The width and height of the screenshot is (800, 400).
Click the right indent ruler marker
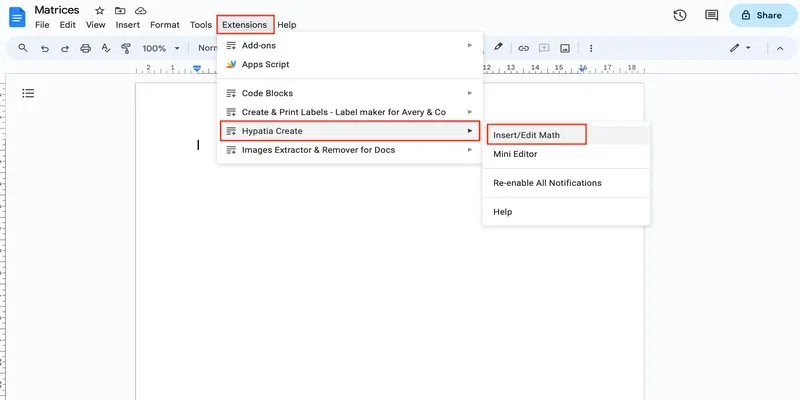coord(583,68)
